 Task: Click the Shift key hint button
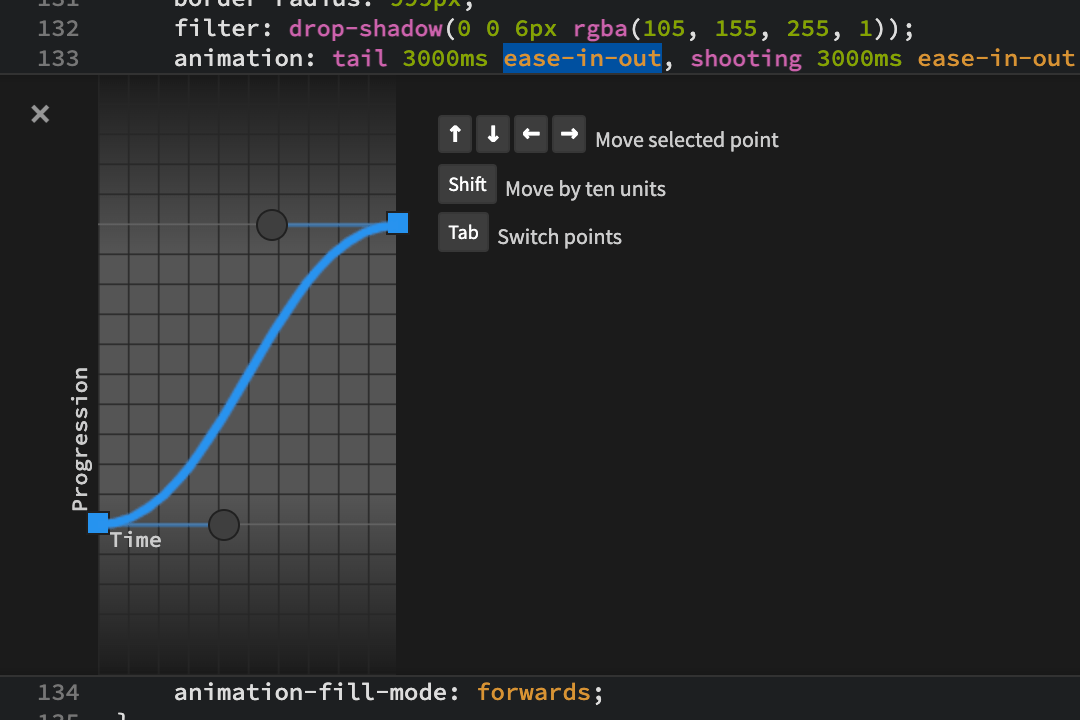467,185
